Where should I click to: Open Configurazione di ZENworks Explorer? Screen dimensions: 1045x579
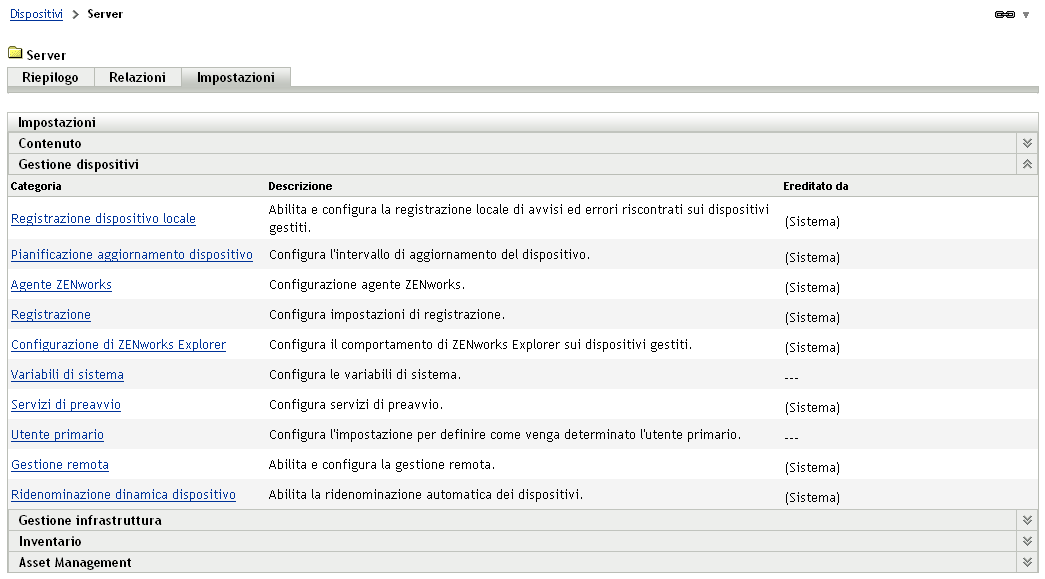[118, 345]
